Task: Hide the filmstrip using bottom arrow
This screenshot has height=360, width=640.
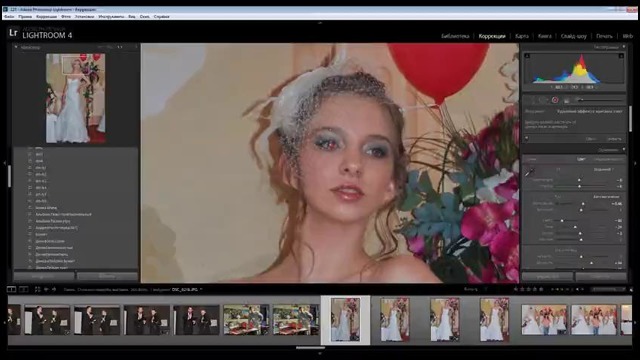Action: coord(320,353)
